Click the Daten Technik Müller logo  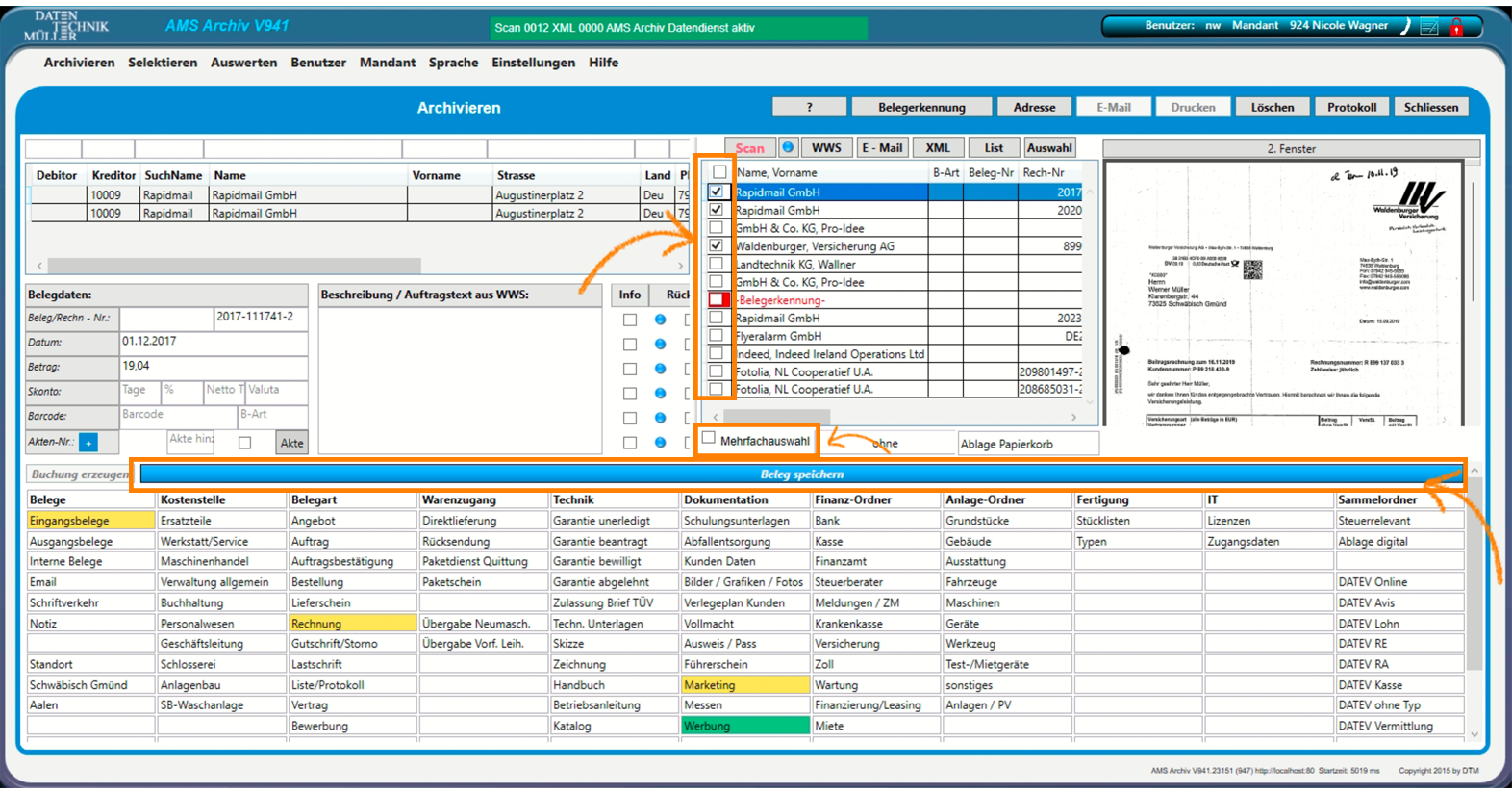(x=65, y=26)
